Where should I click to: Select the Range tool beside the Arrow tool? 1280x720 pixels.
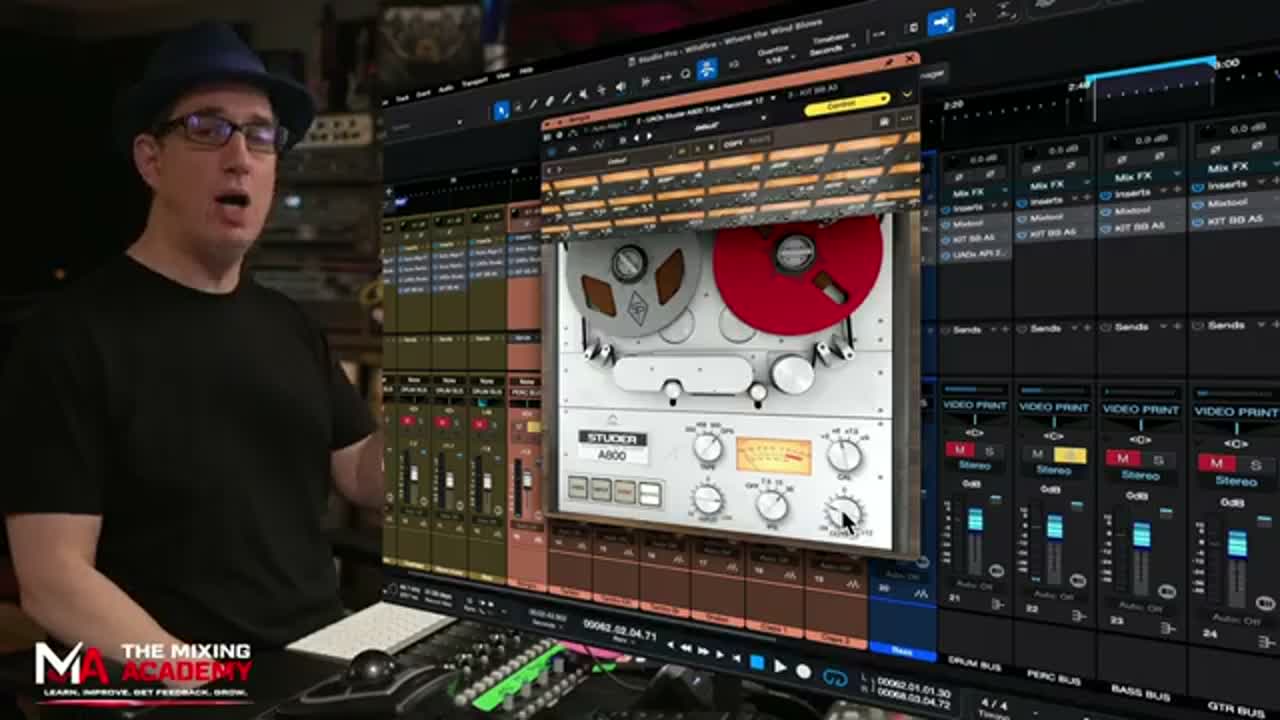tap(519, 106)
